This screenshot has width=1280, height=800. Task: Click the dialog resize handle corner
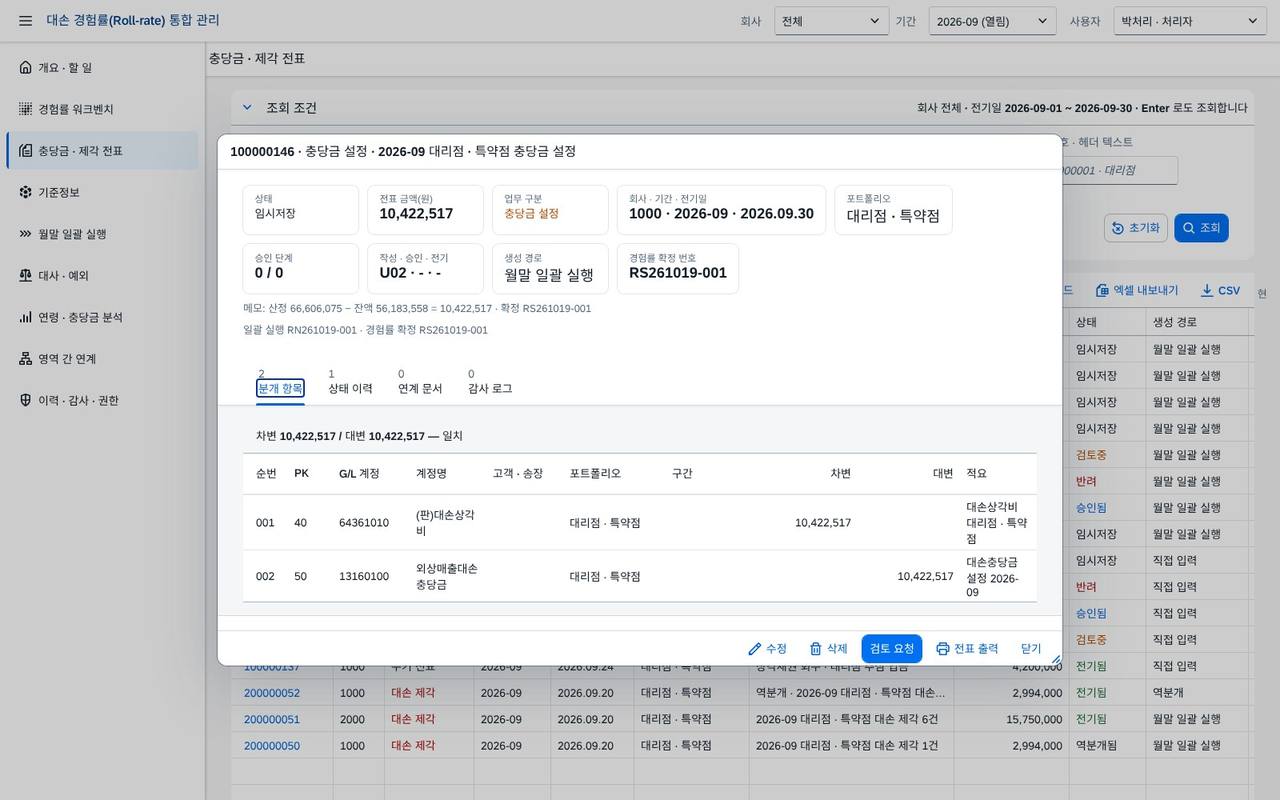(x=1055, y=659)
